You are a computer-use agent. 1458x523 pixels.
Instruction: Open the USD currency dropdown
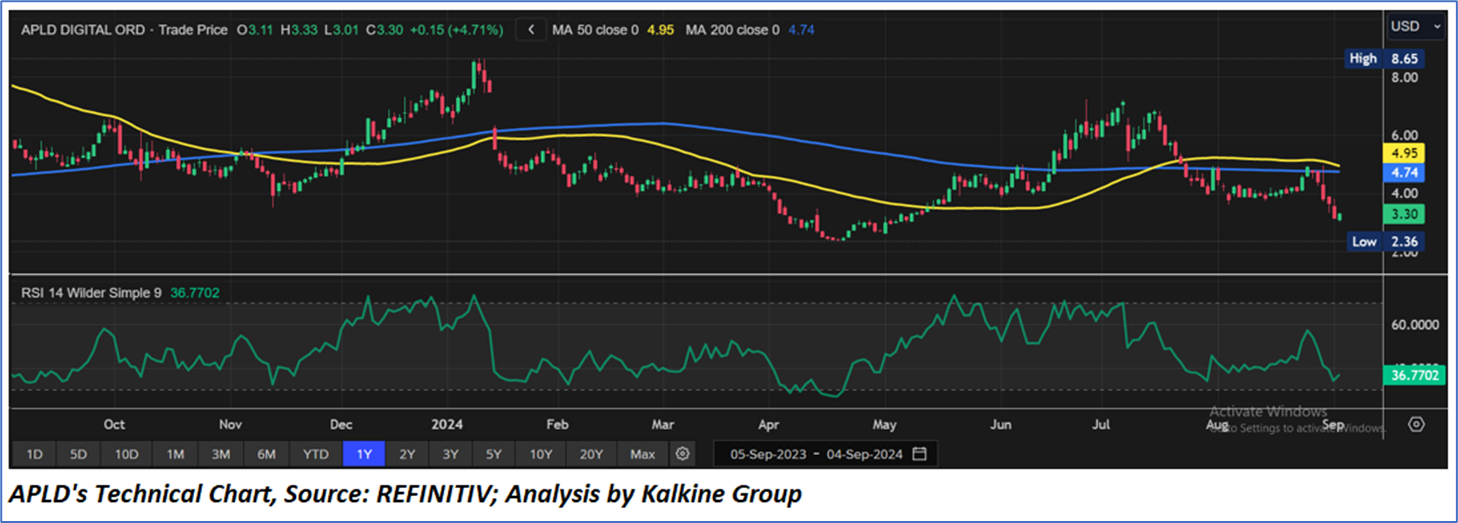pyautogui.click(x=1415, y=26)
